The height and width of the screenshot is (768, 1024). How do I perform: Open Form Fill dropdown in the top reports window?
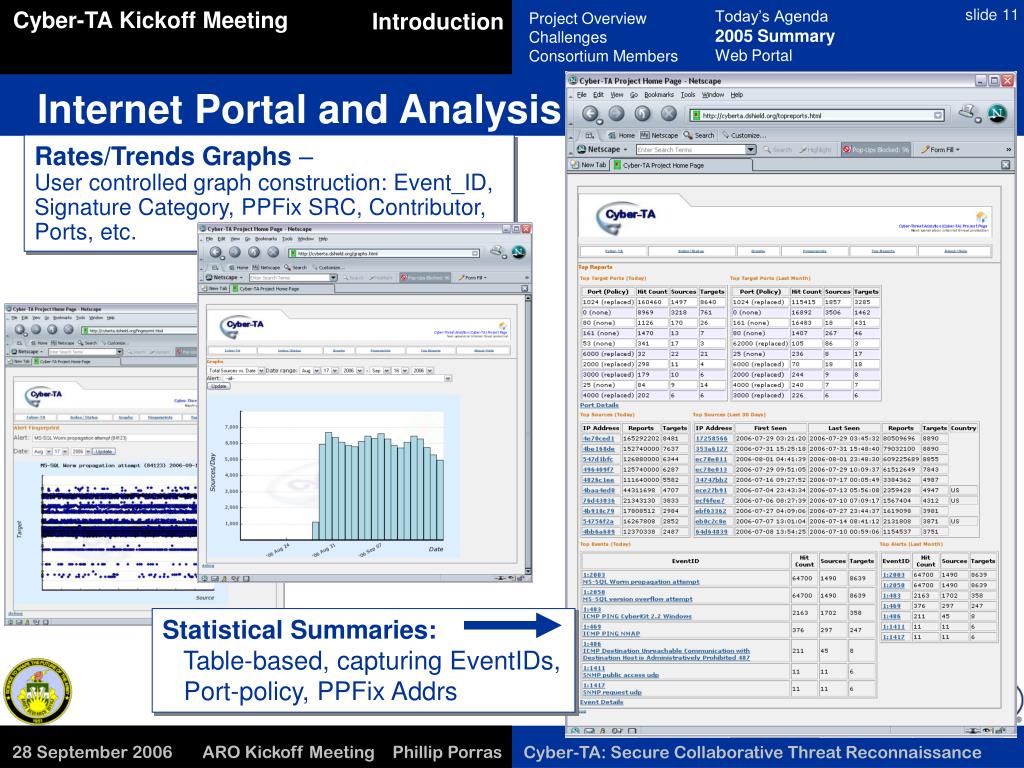(940, 150)
